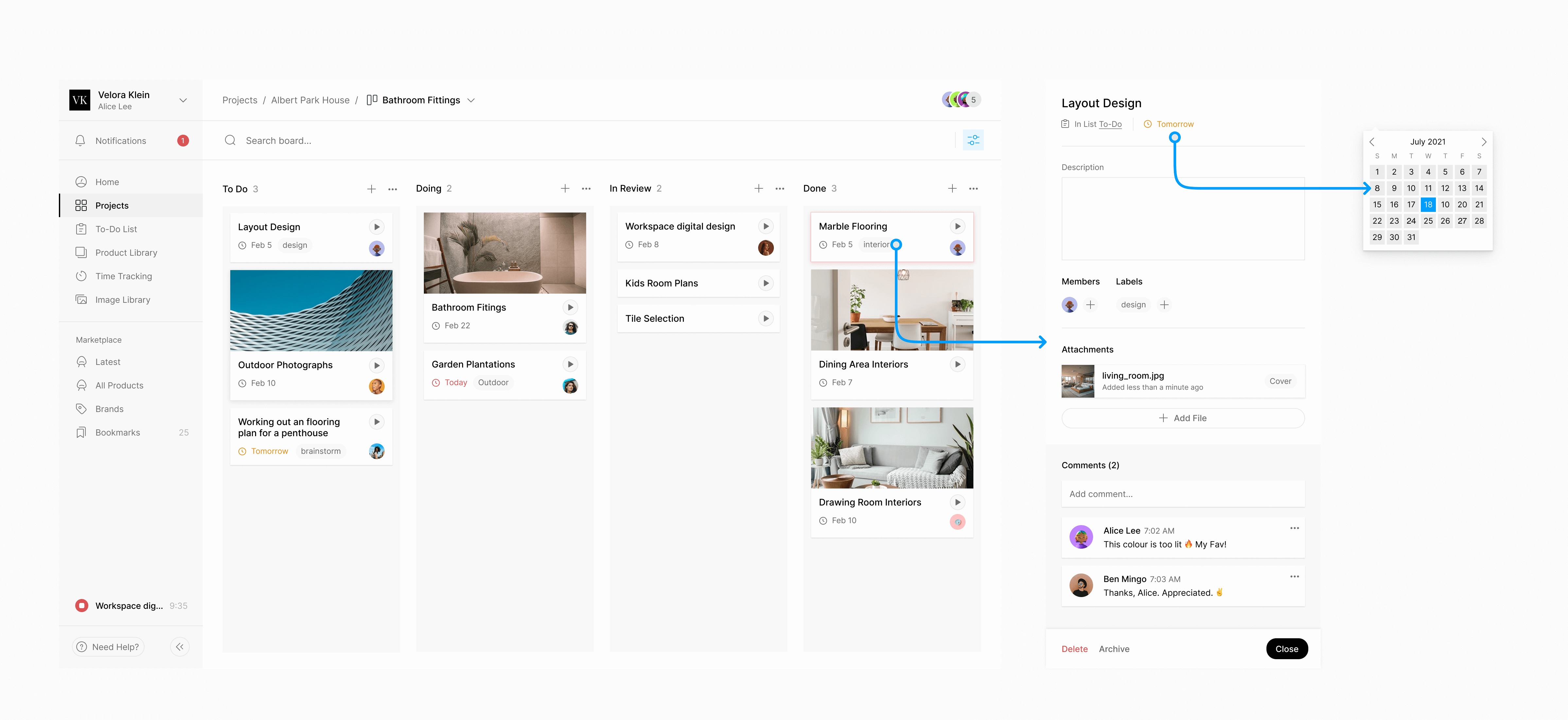Start timer on Marble Flooring card

(x=957, y=226)
